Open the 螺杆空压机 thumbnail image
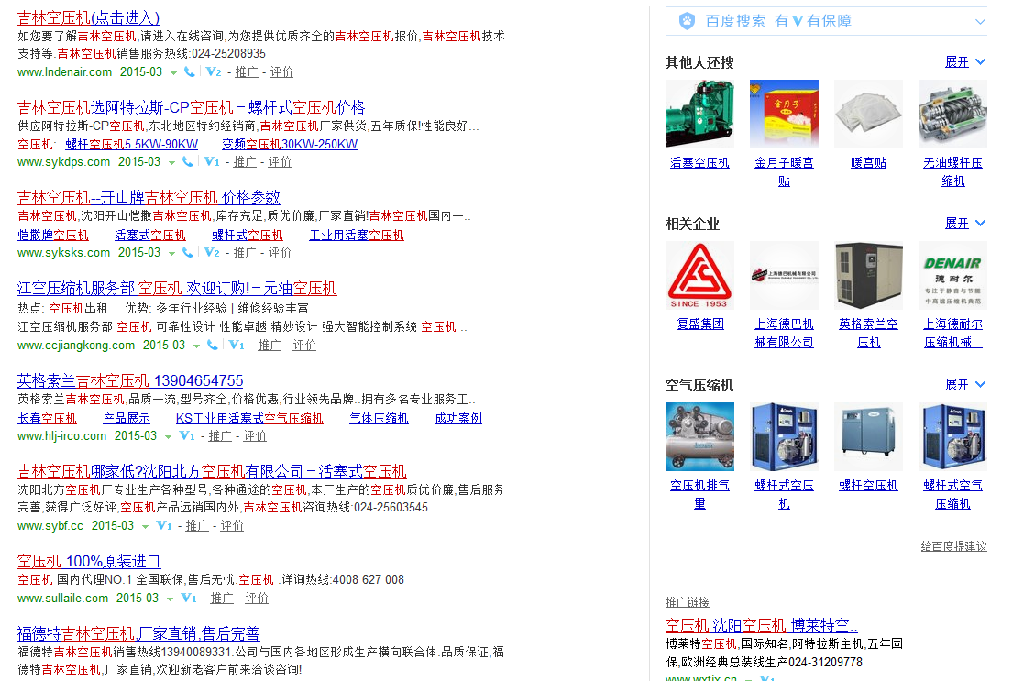Image resolution: width=1024 pixels, height=681 pixels. pos(869,436)
